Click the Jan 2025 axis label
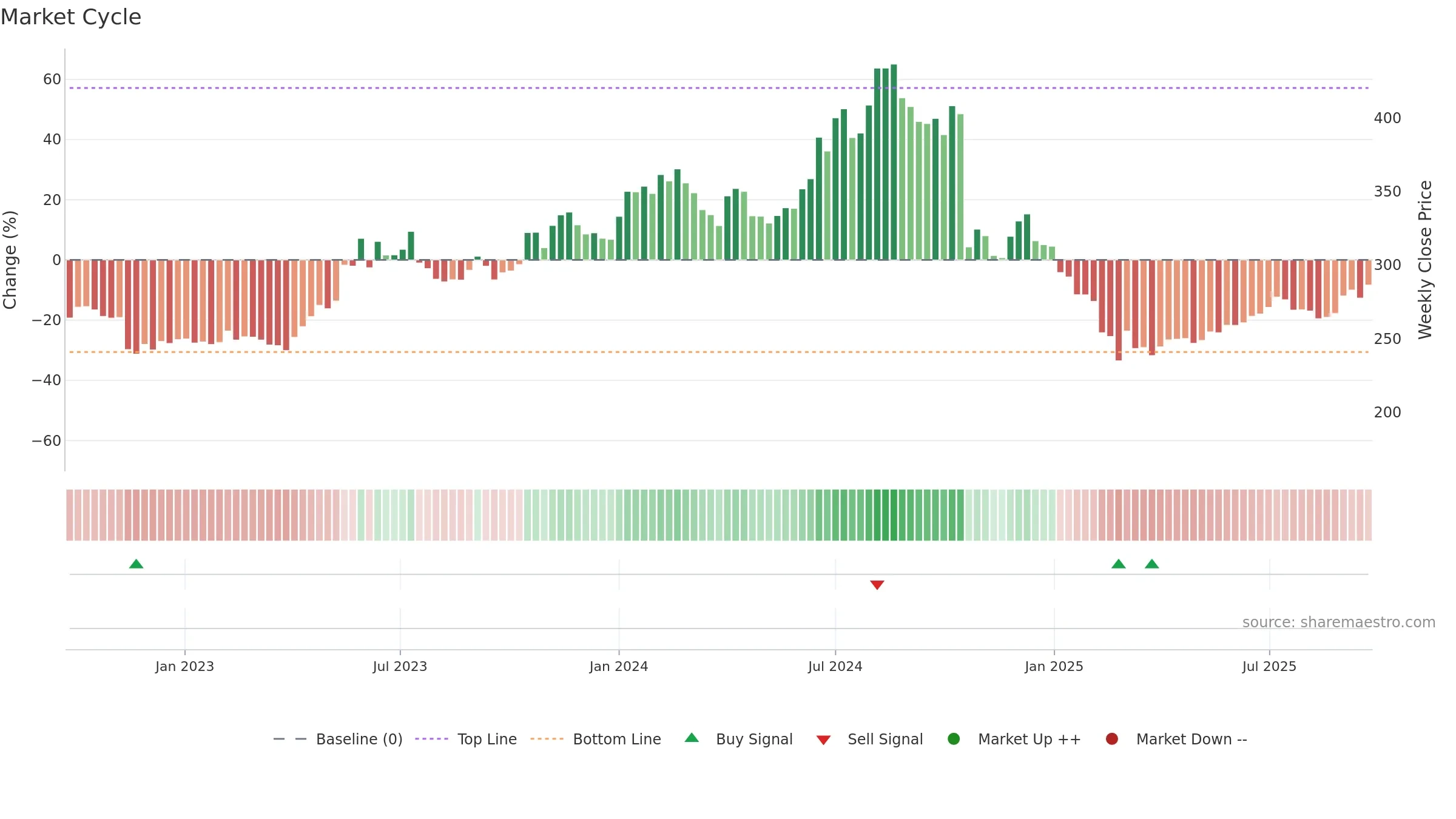The image size is (1456, 819). pyautogui.click(x=1054, y=666)
